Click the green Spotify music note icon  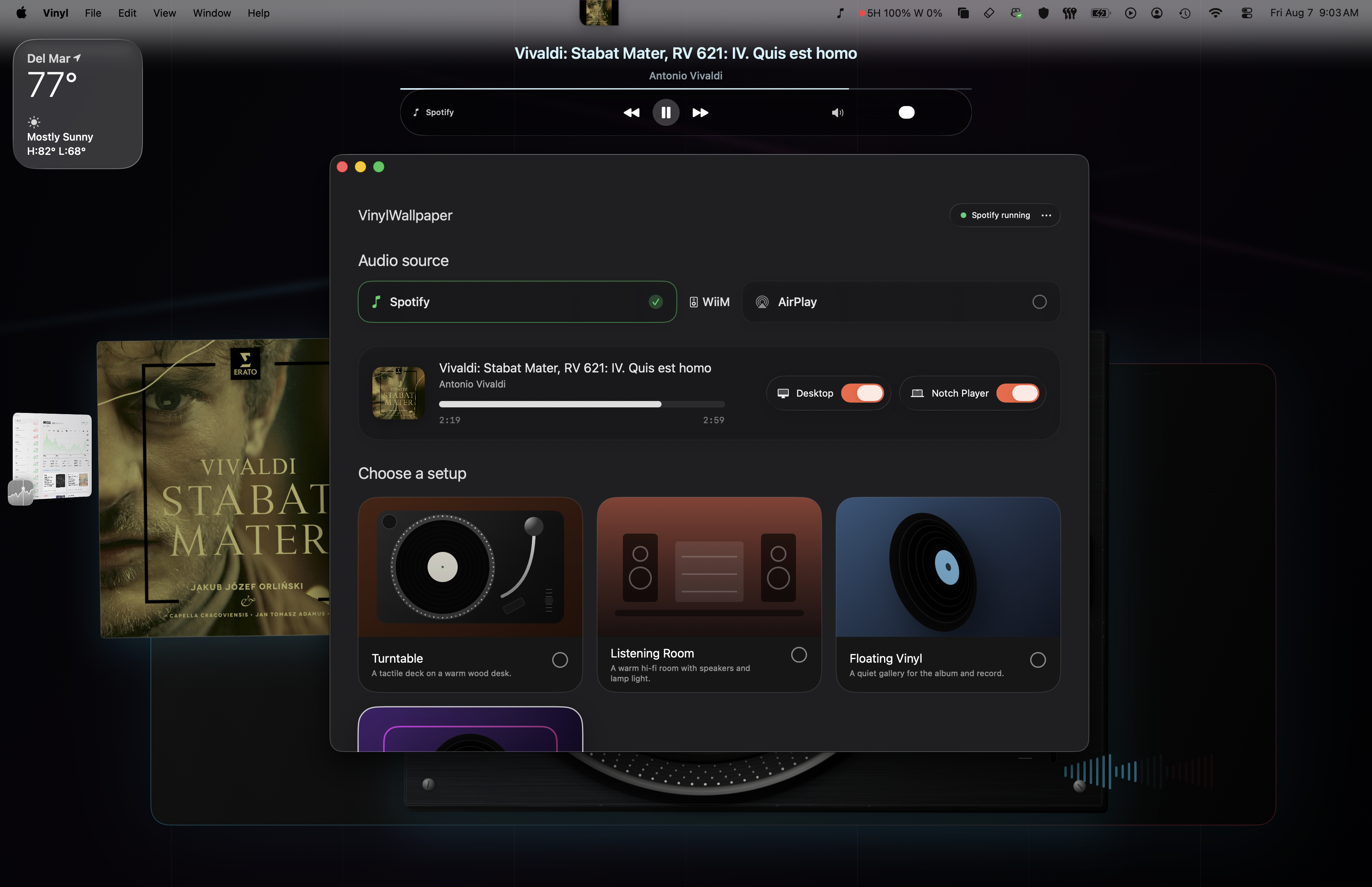(x=376, y=302)
